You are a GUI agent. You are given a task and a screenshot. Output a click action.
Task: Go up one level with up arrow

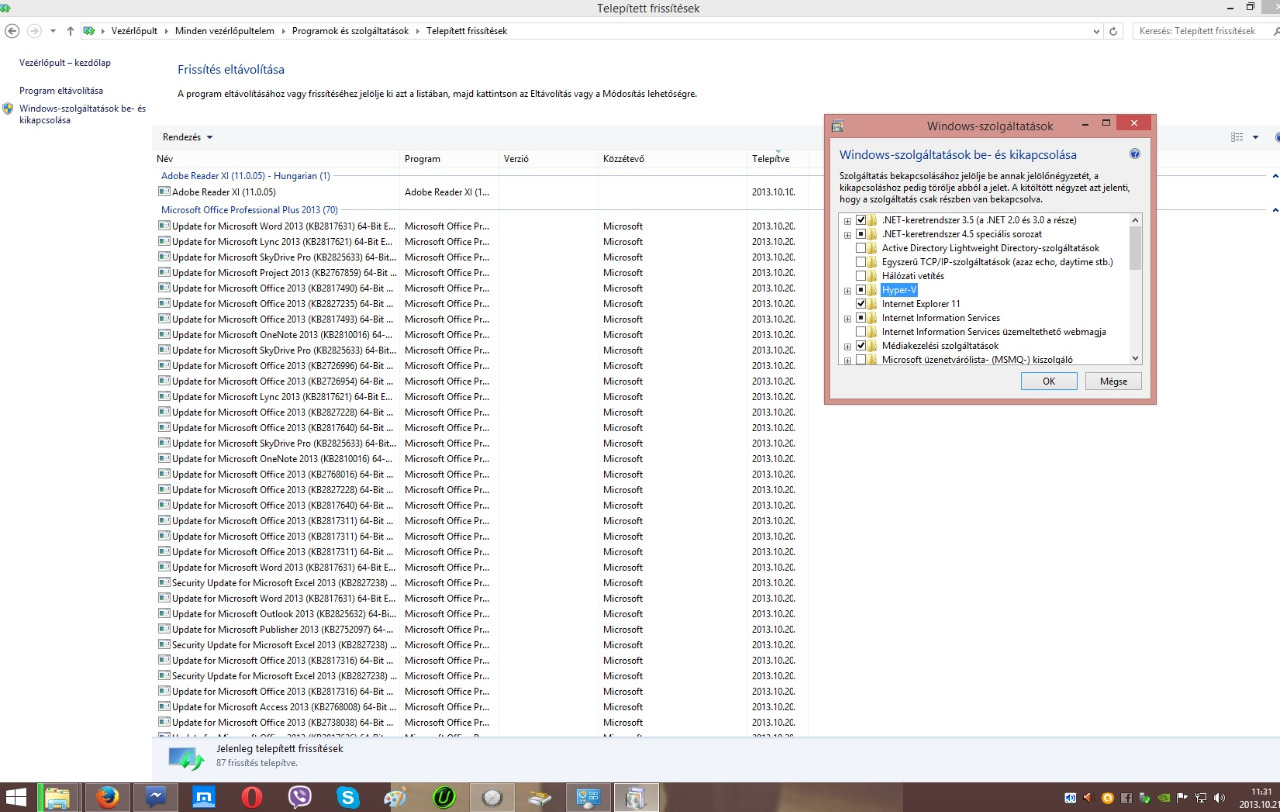pos(70,31)
